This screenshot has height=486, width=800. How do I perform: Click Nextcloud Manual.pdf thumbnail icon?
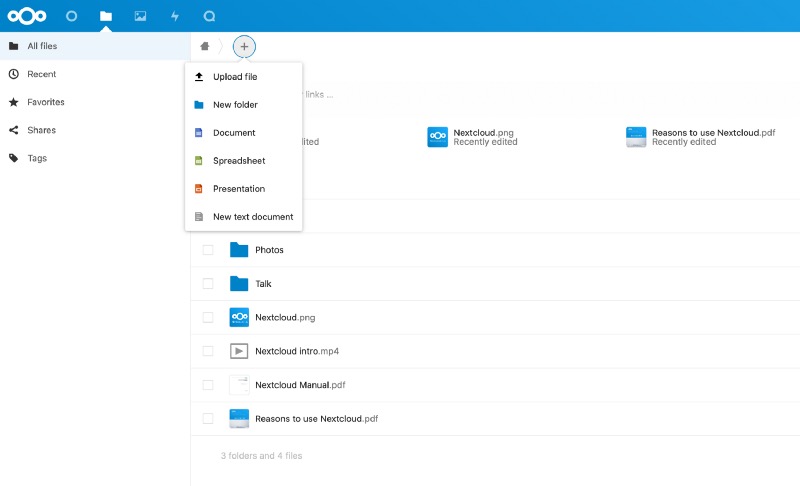pyautogui.click(x=239, y=385)
